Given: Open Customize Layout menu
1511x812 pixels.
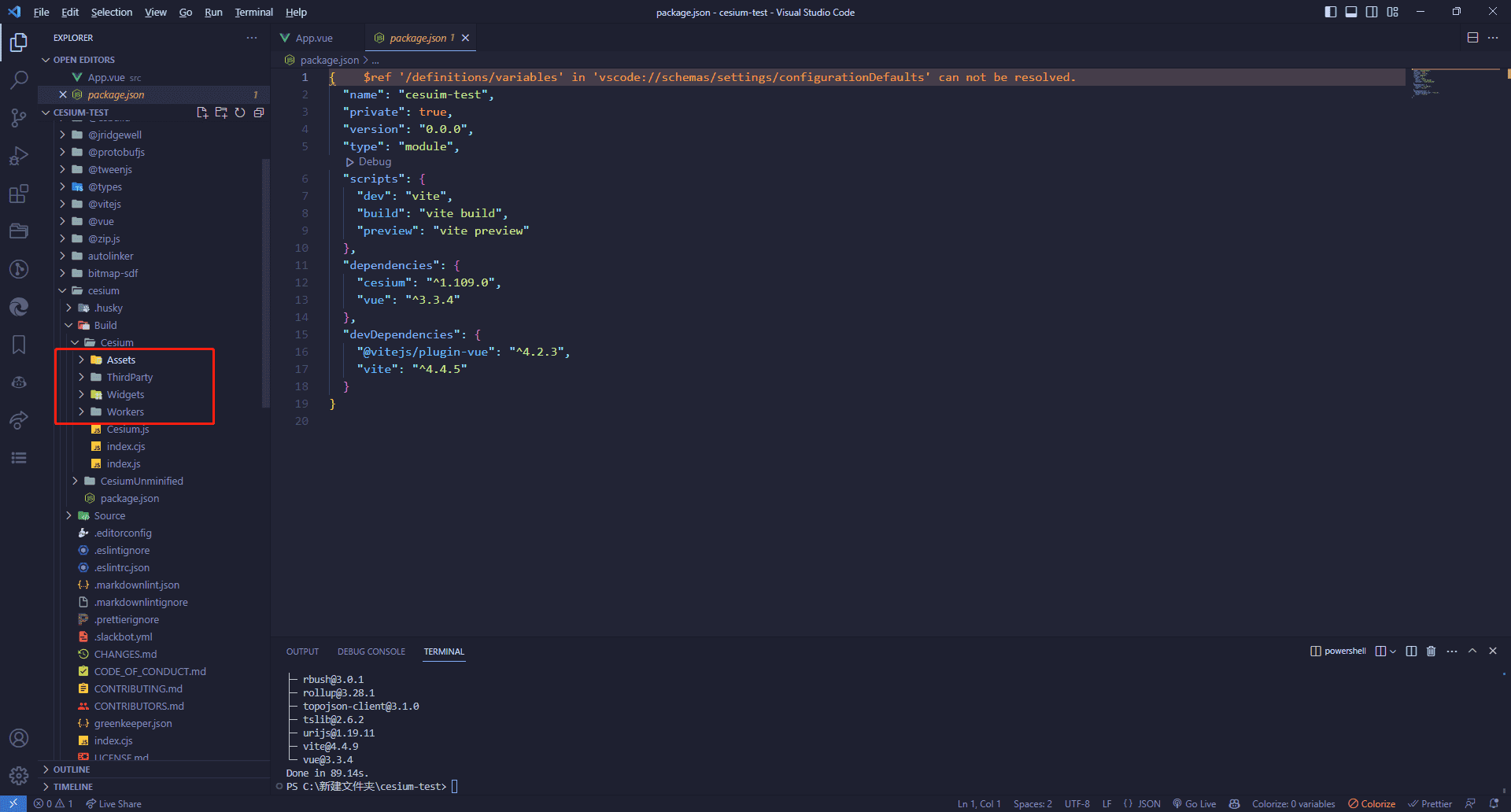Looking at the screenshot, I should pos(1392,12).
